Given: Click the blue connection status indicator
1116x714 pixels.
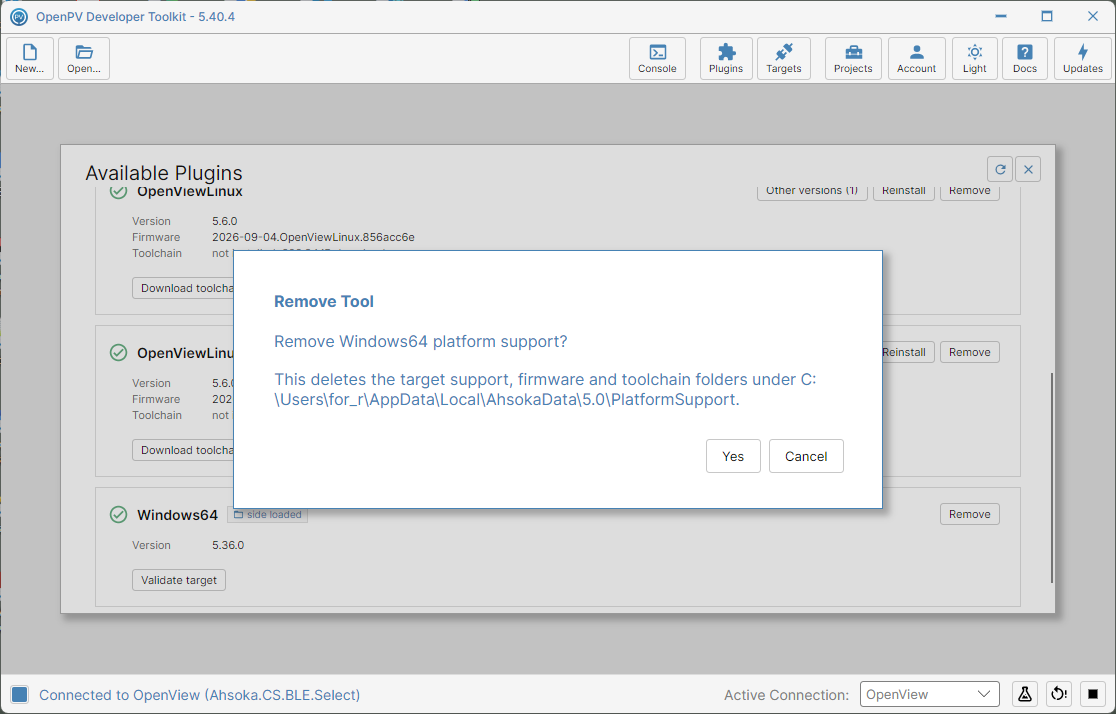Looking at the screenshot, I should (x=20, y=695).
